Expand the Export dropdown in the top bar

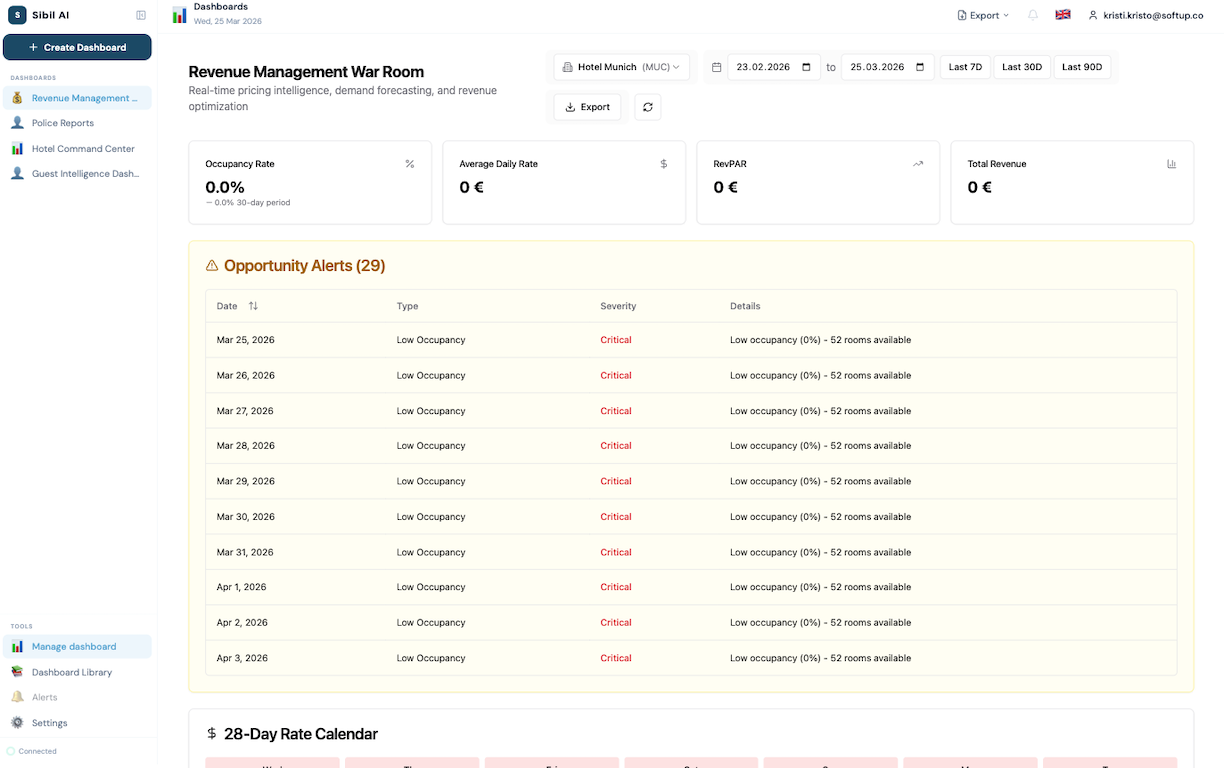981,15
